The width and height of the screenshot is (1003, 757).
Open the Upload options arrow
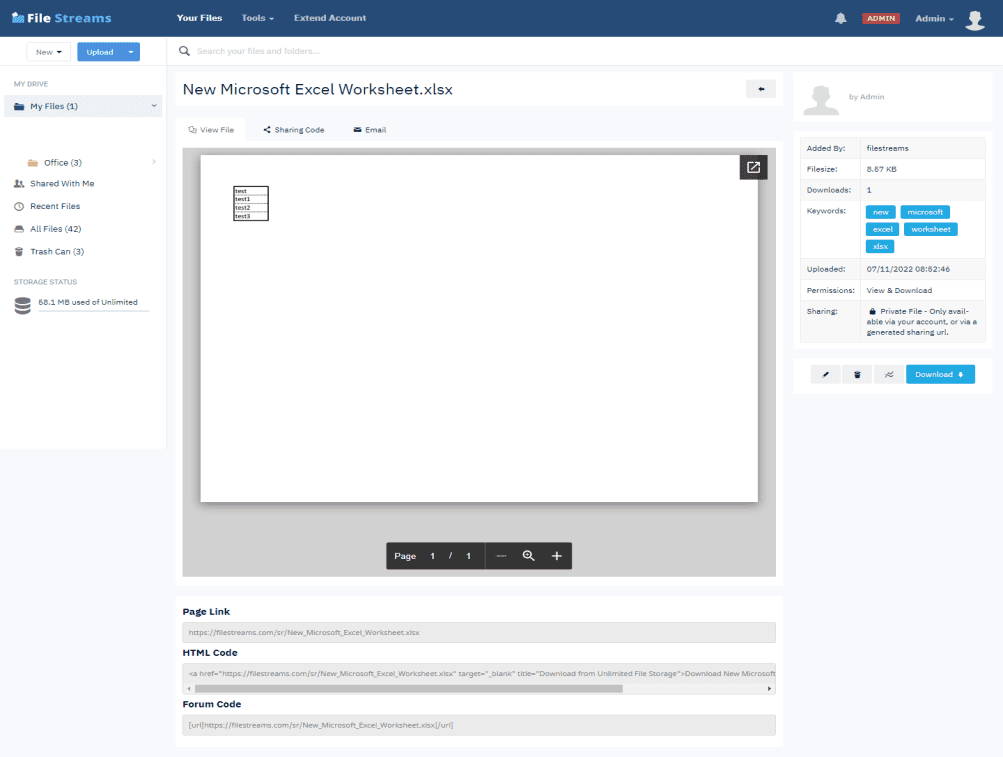coord(131,52)
